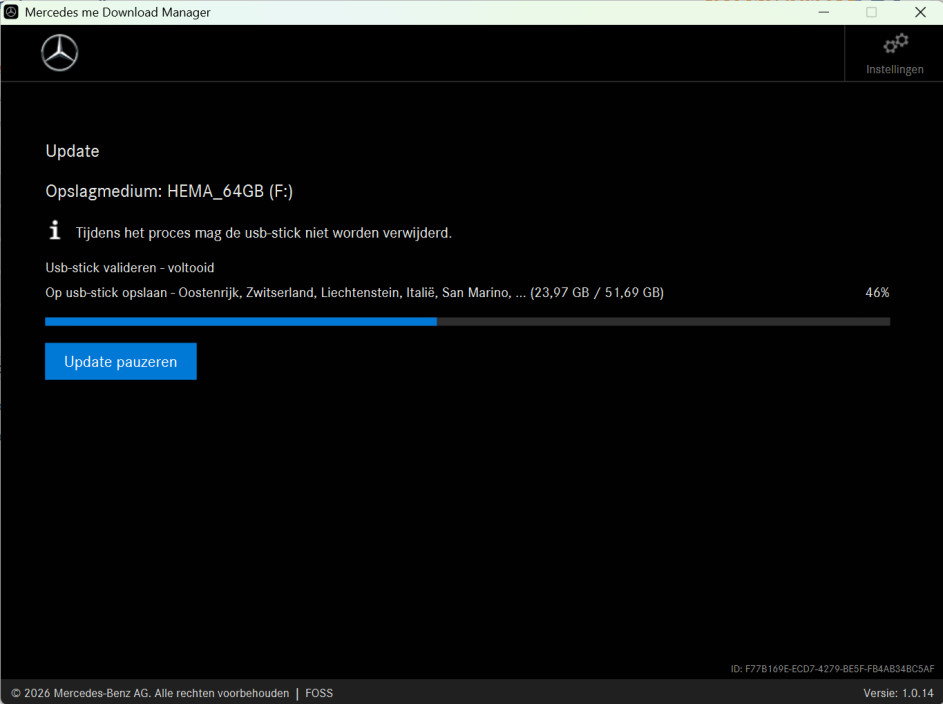Open Instellingen gear icon
This screenshot has width=943, height=704.
click(x=895, y=44)
